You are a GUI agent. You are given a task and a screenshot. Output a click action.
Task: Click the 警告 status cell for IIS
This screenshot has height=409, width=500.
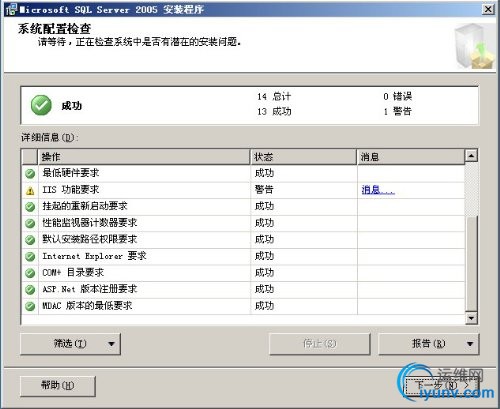click(x=264, y=190)
